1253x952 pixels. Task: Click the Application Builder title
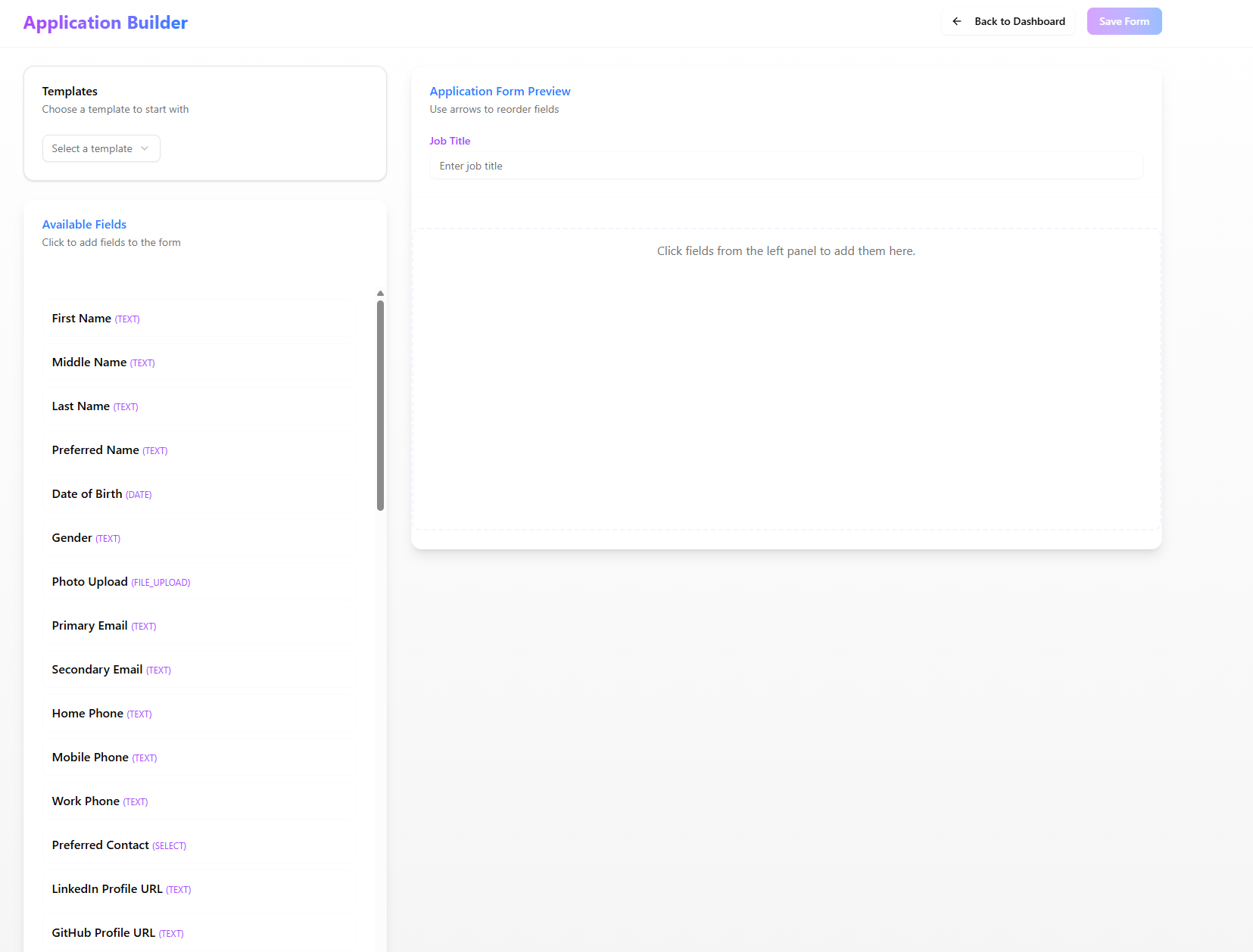105,23
